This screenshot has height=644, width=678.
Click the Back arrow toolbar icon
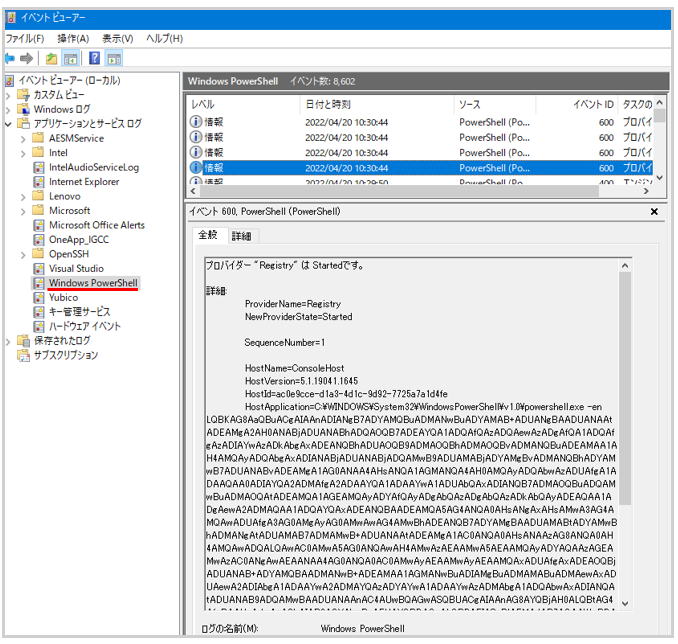pos(10,58)
